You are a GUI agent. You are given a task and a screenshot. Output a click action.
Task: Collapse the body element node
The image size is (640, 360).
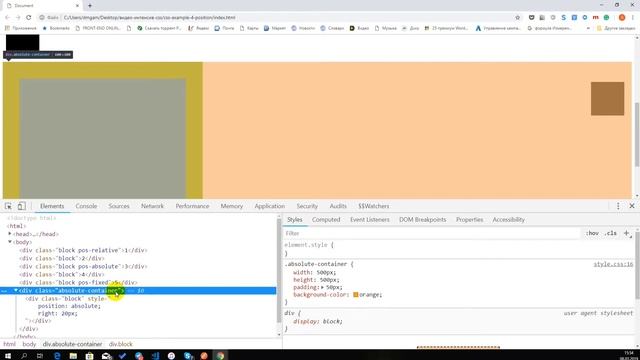[x=10, y=242]
